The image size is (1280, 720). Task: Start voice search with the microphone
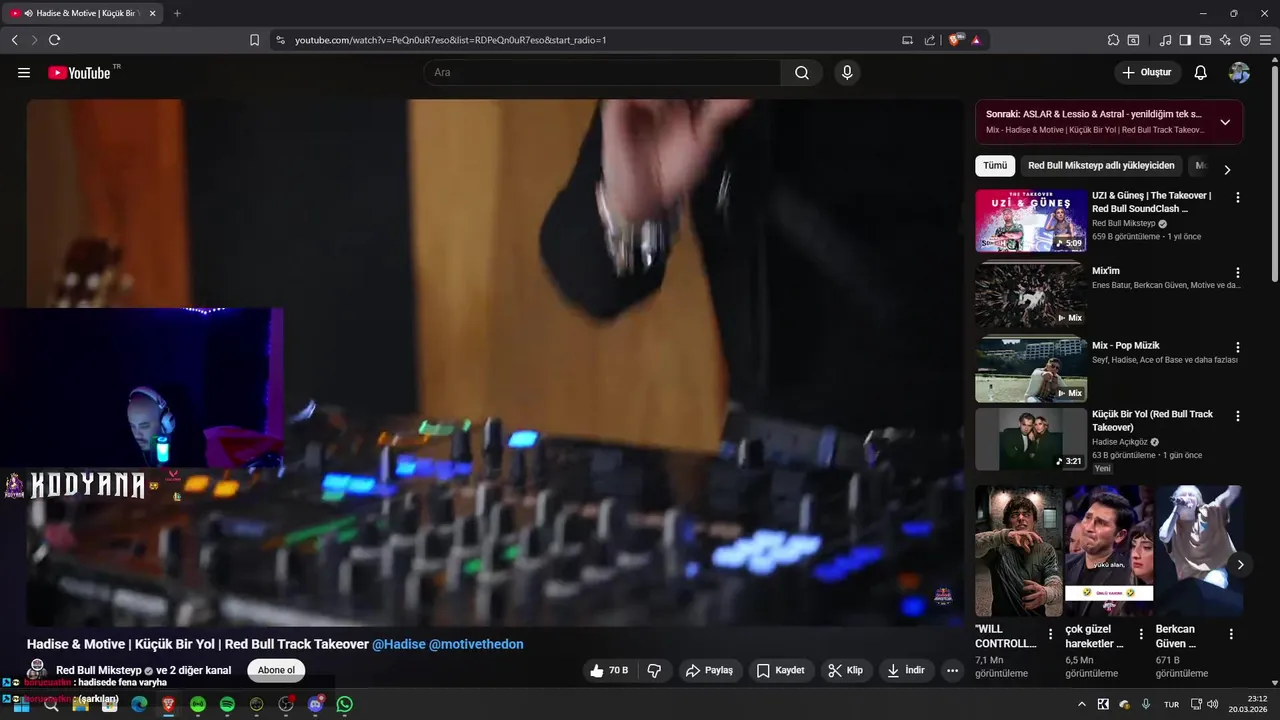(847, 73)
